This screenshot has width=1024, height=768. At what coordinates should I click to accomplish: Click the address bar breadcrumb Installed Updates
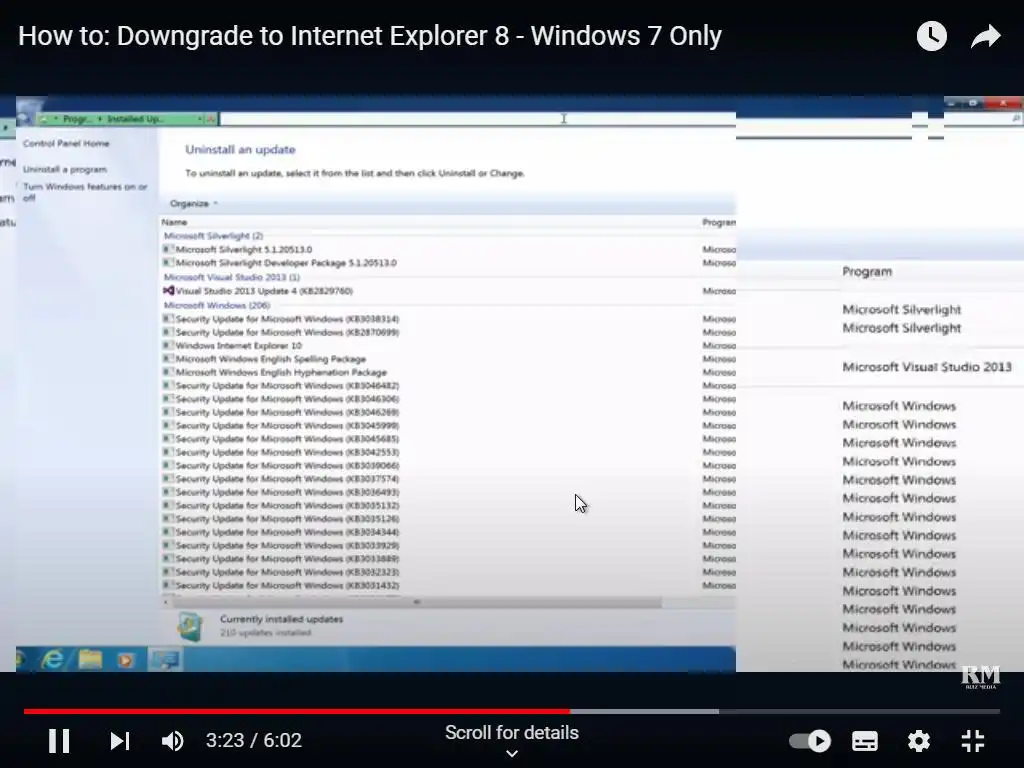point(135,119)
